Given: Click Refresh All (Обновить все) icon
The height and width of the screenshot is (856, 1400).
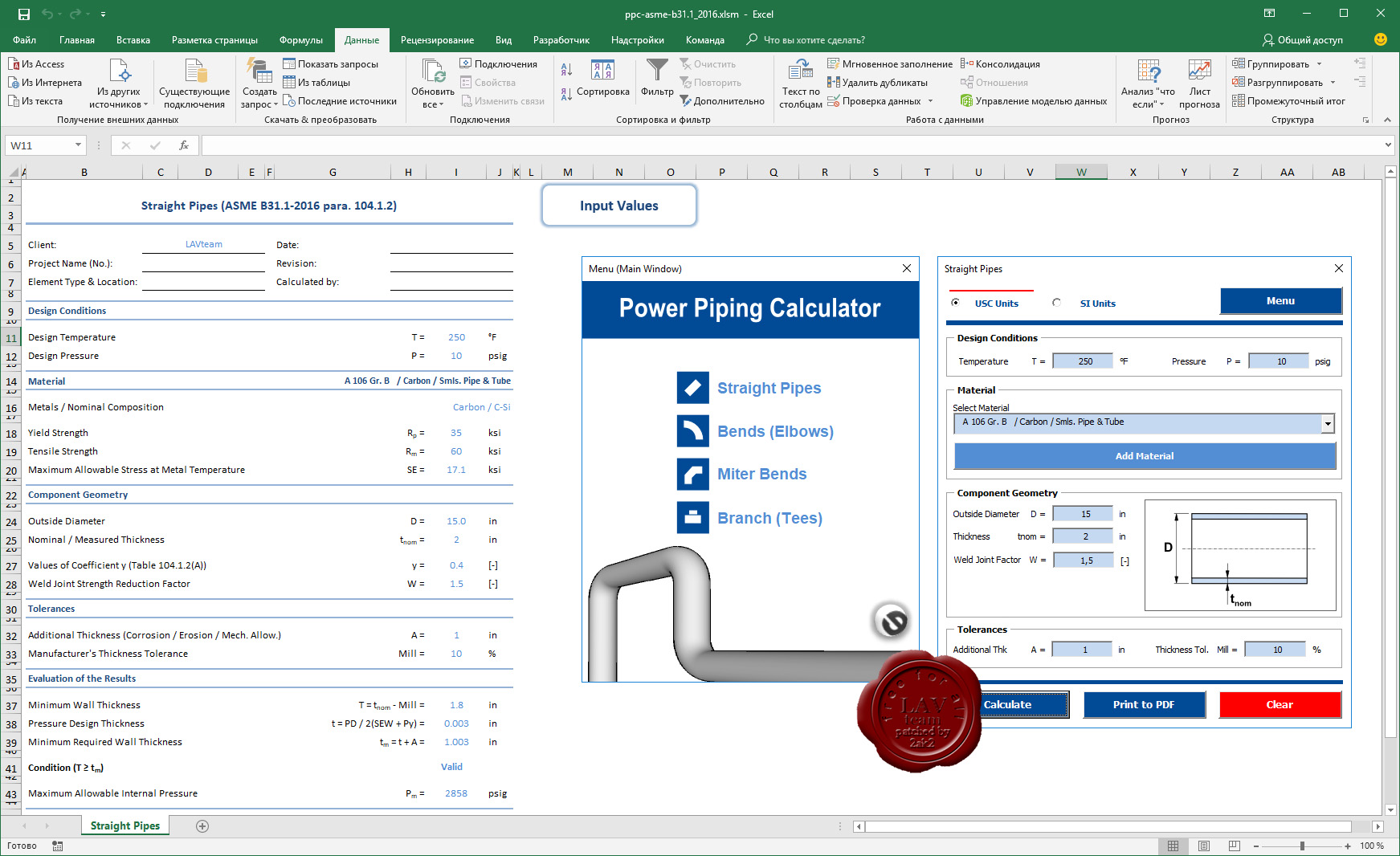Looking at the screenshot, I should [433, 71].
